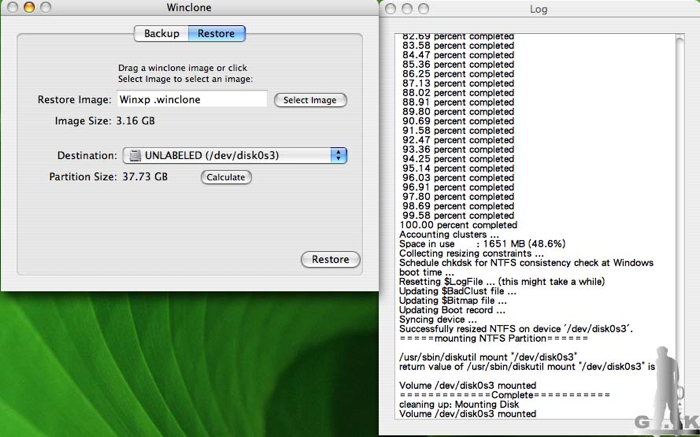Click the '90.69 percent completed' log line
The width and height of the screenshot is (700, 437).
click(458, 121)
